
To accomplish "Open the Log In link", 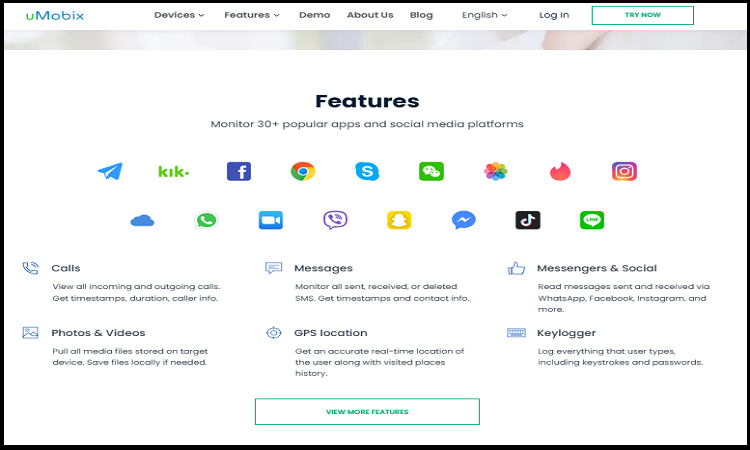I will [554, 15].
